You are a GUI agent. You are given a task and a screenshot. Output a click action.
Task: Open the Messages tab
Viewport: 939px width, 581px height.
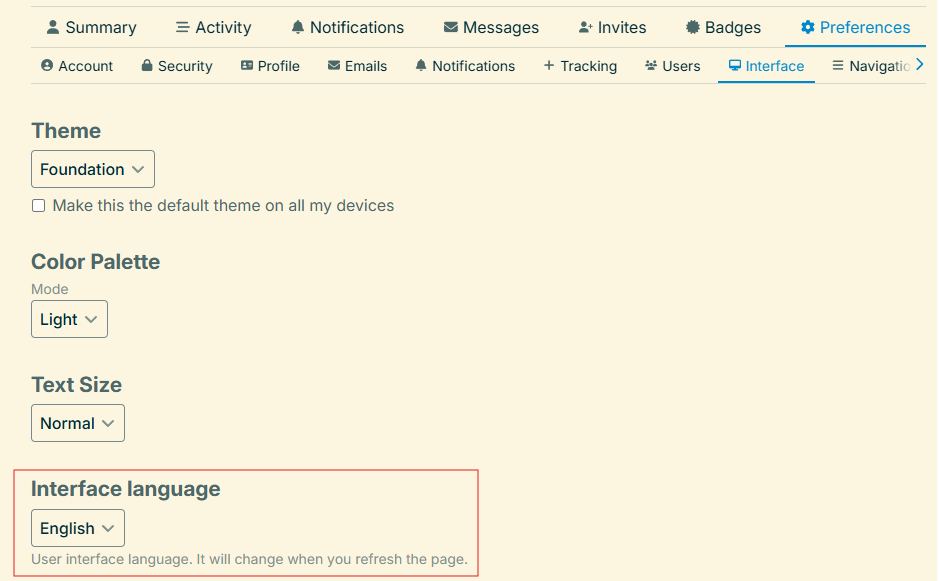(x=491, y=28)
